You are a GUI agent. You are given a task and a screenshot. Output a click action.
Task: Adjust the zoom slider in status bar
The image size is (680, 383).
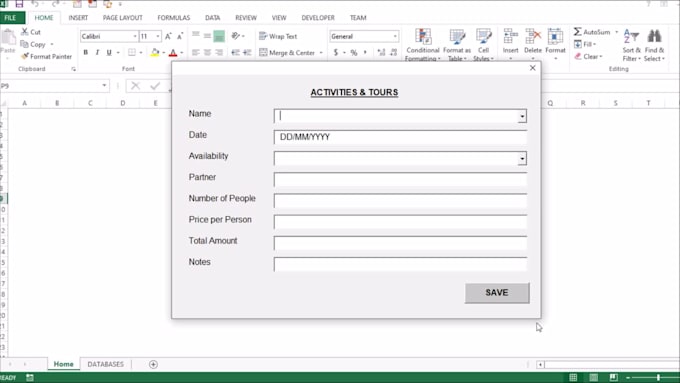658,377
